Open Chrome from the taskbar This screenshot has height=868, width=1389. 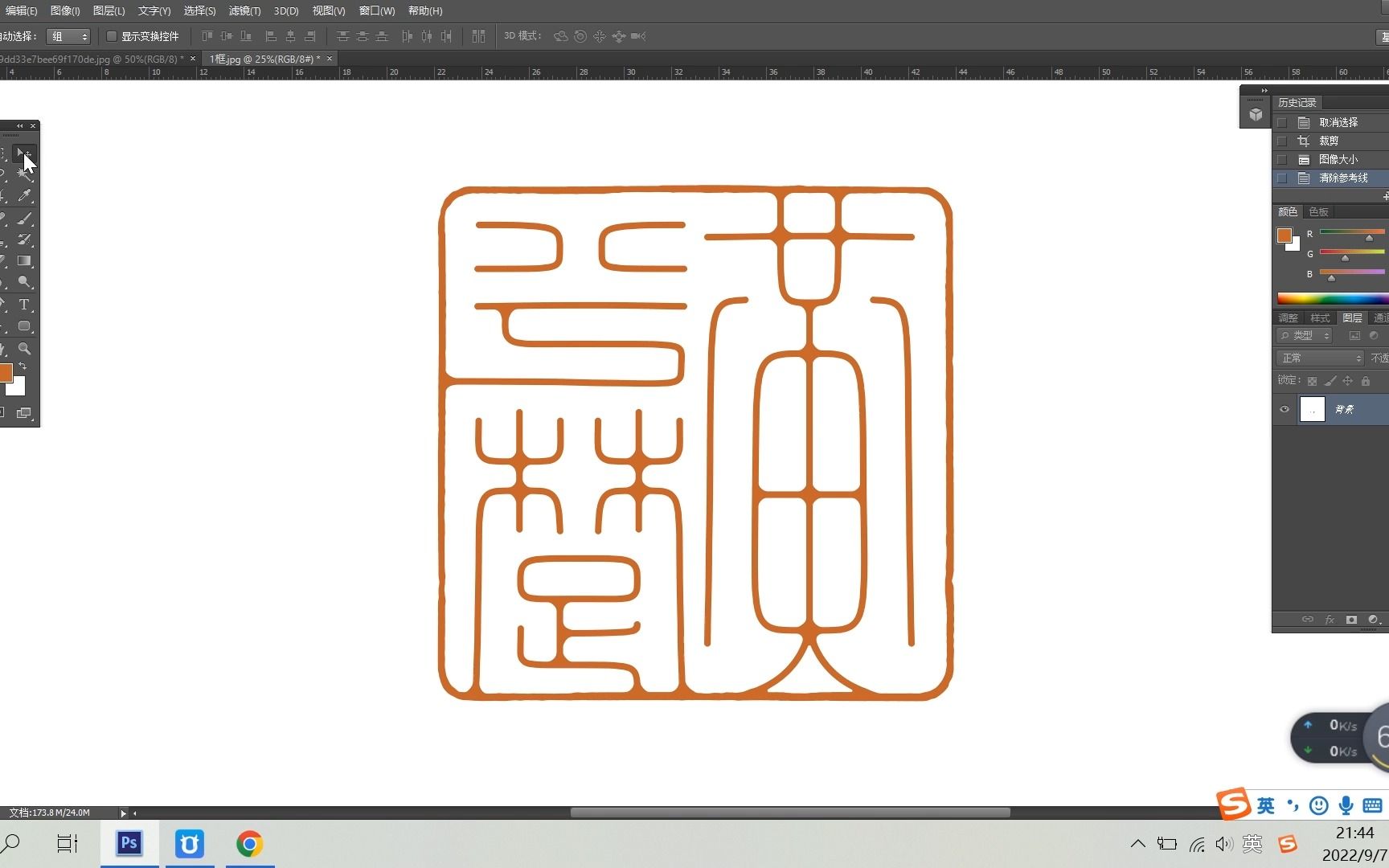[x=249, y=844]
